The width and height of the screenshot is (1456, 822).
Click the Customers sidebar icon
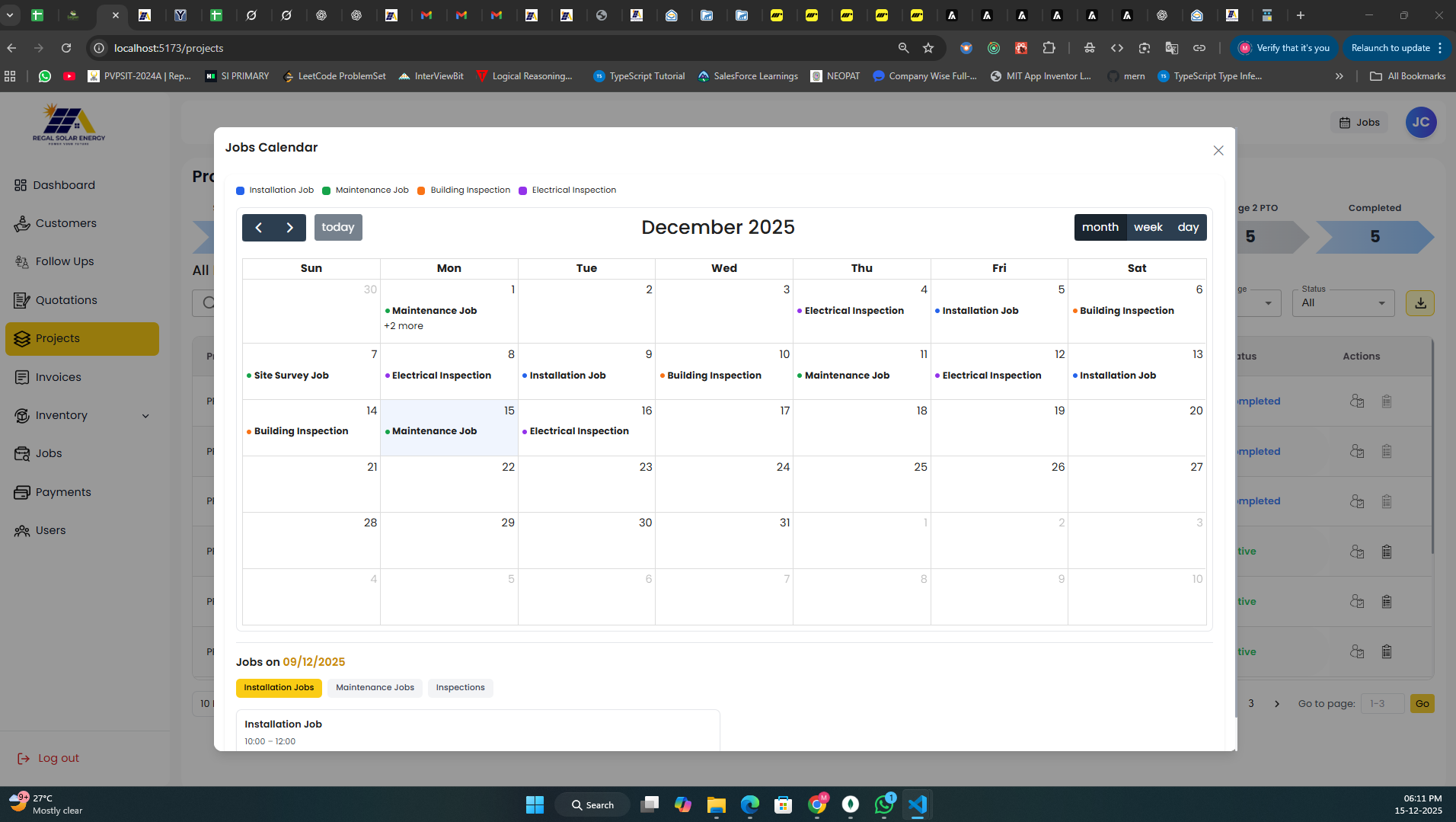(21, 224)
